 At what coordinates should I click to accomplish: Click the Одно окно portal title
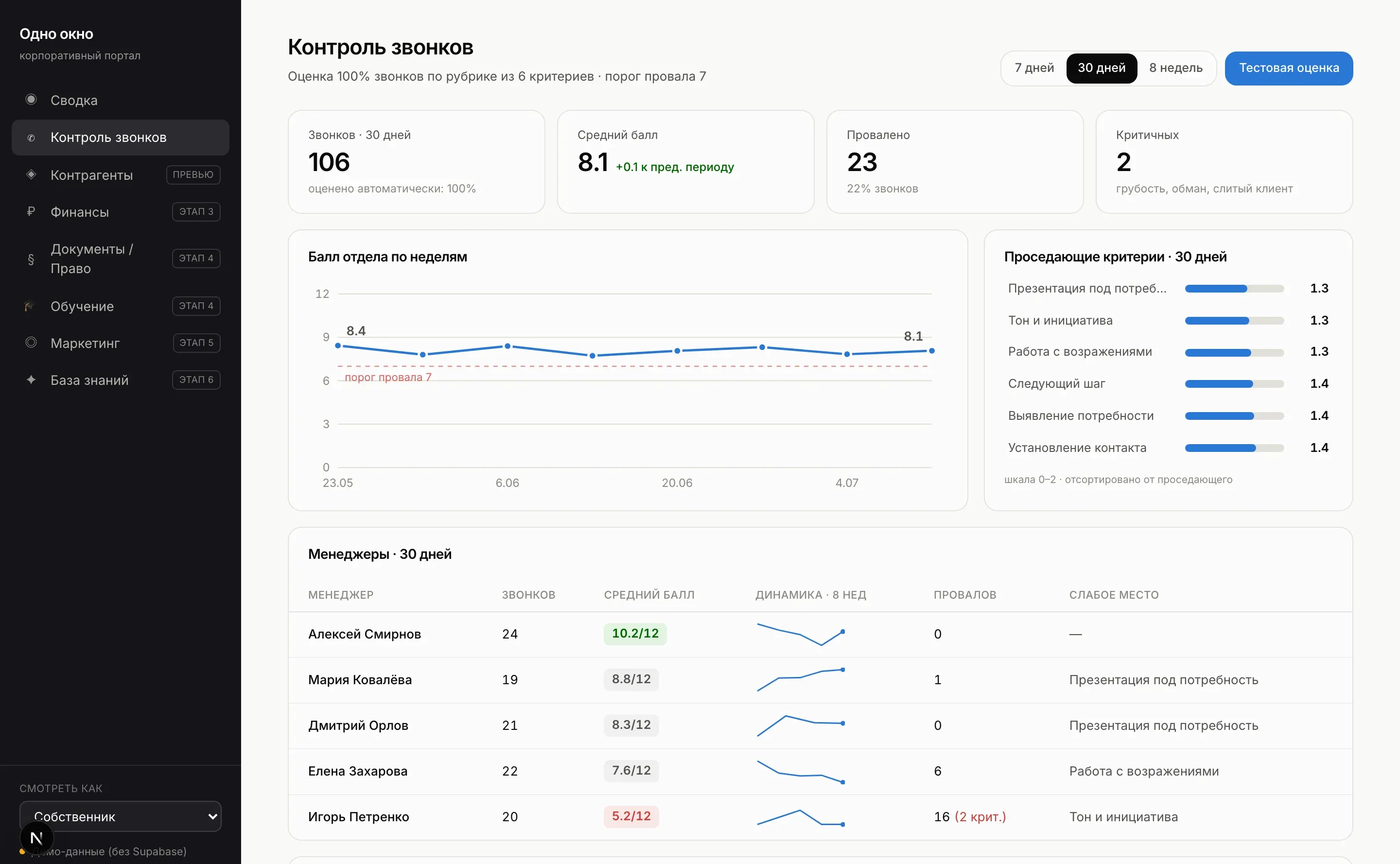pos(56,35)
